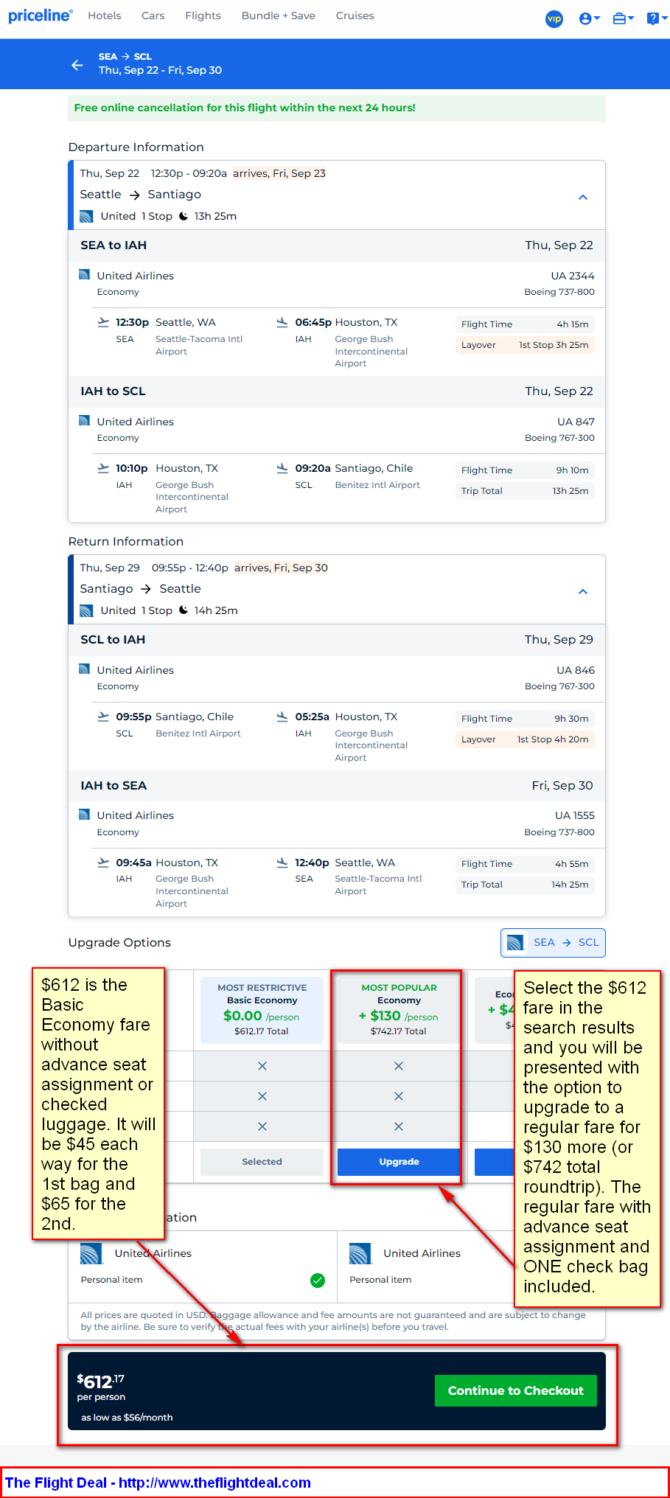The image size is (670, 1498).
Task: Click the 'Upgrade Options' heading
Action: pyautogui.click(x=119, y=942)
